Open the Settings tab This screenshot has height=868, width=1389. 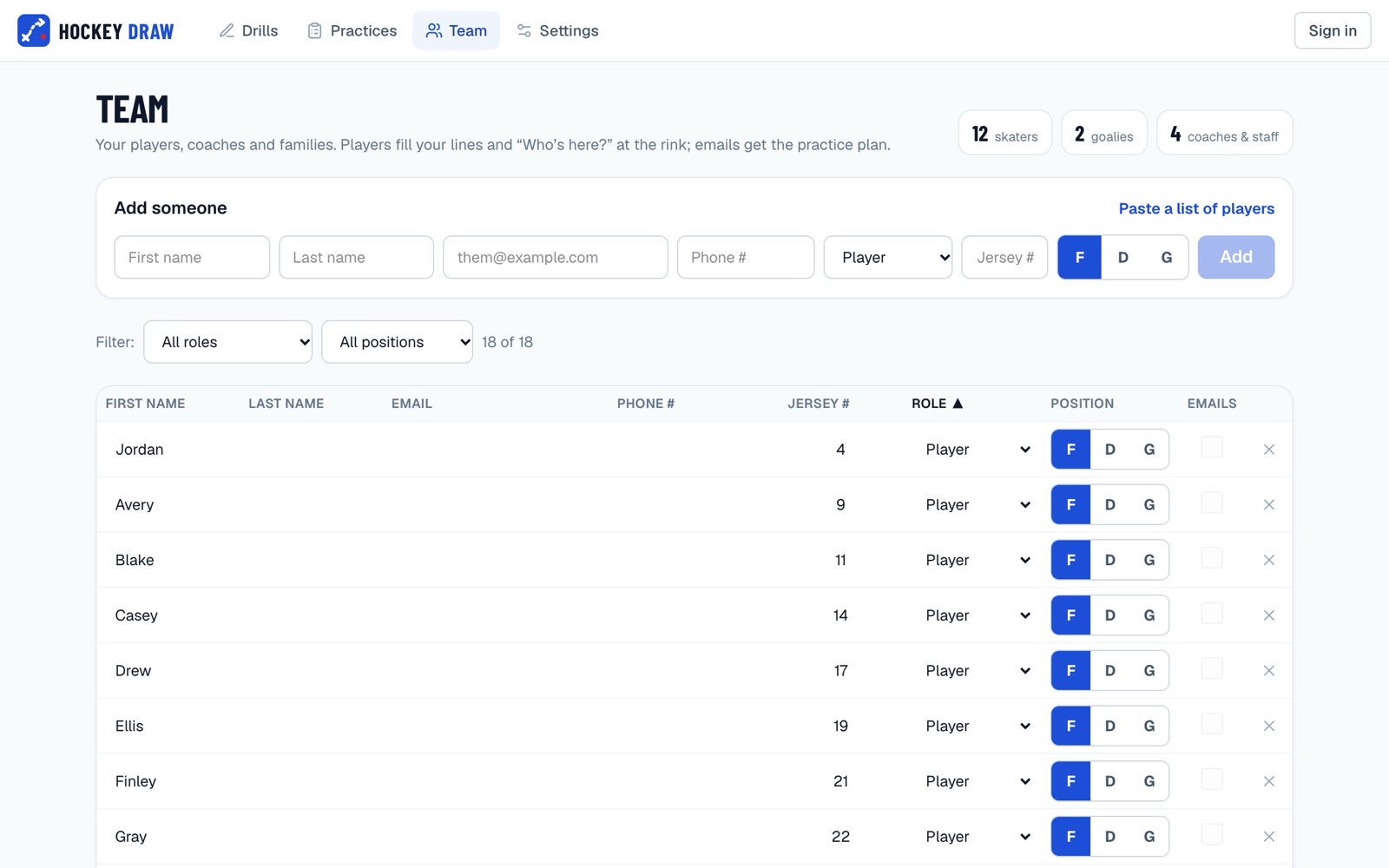[557, 30]
